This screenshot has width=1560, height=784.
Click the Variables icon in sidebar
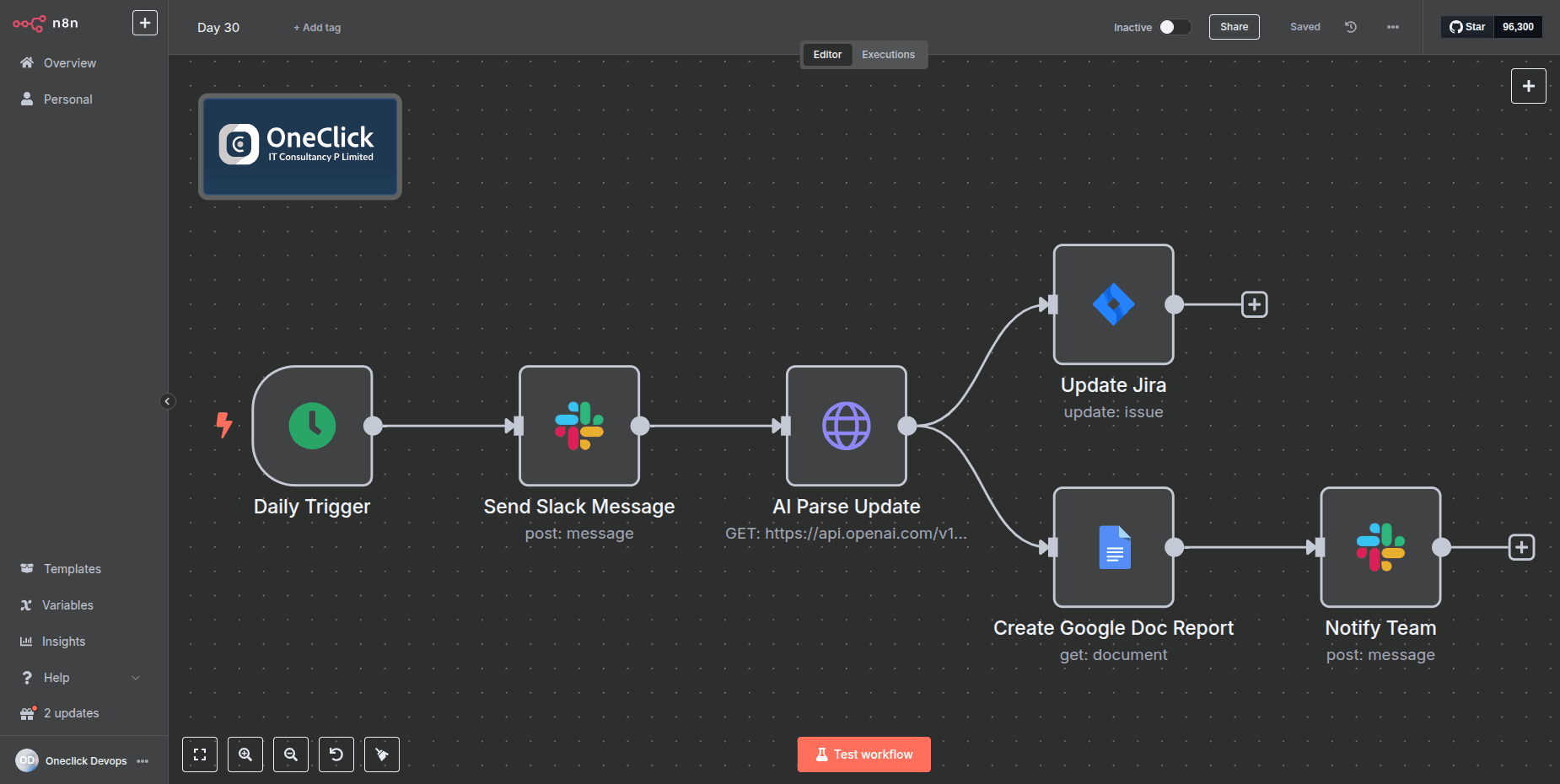[26, 605]
